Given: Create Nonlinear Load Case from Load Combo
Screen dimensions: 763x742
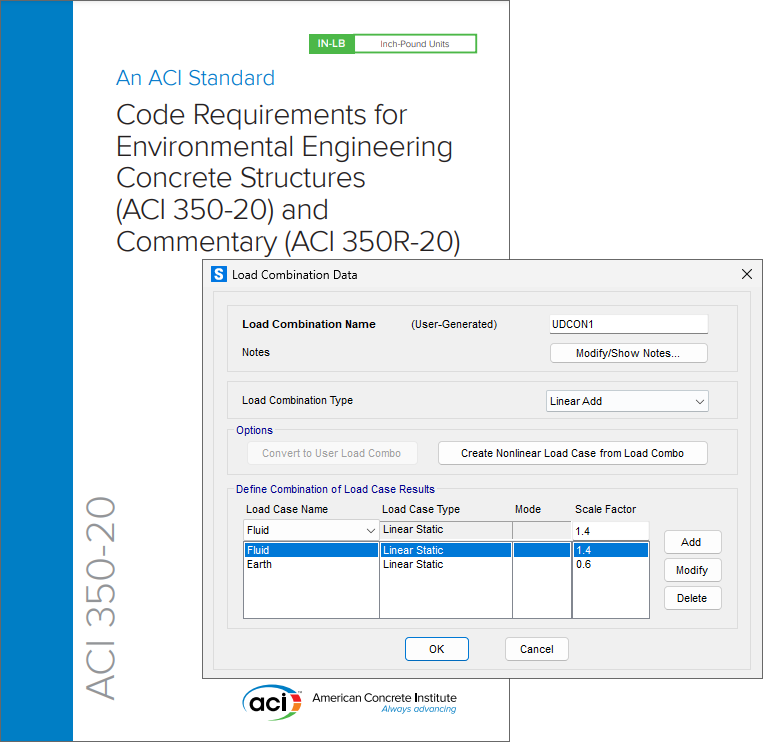Looking at the screenshot, I should (x=572, y=453).
